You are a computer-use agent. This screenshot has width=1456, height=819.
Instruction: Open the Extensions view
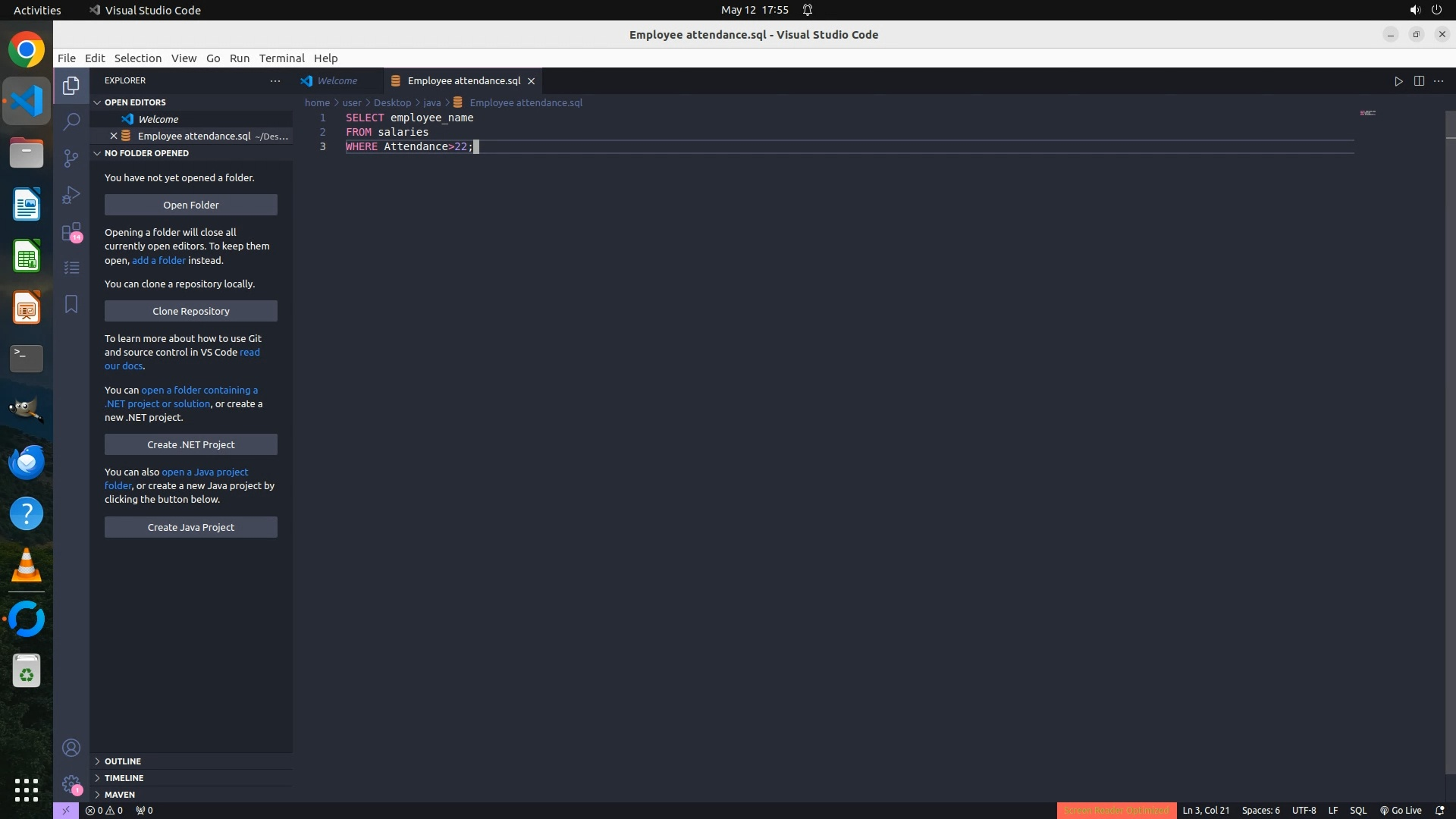coord(71,231)
